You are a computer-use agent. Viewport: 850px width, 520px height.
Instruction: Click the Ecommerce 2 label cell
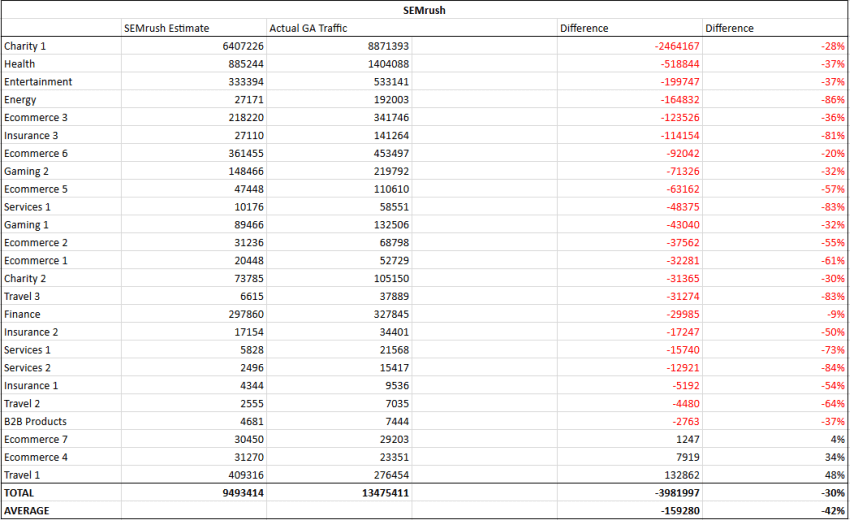click(x=61, y=243)
